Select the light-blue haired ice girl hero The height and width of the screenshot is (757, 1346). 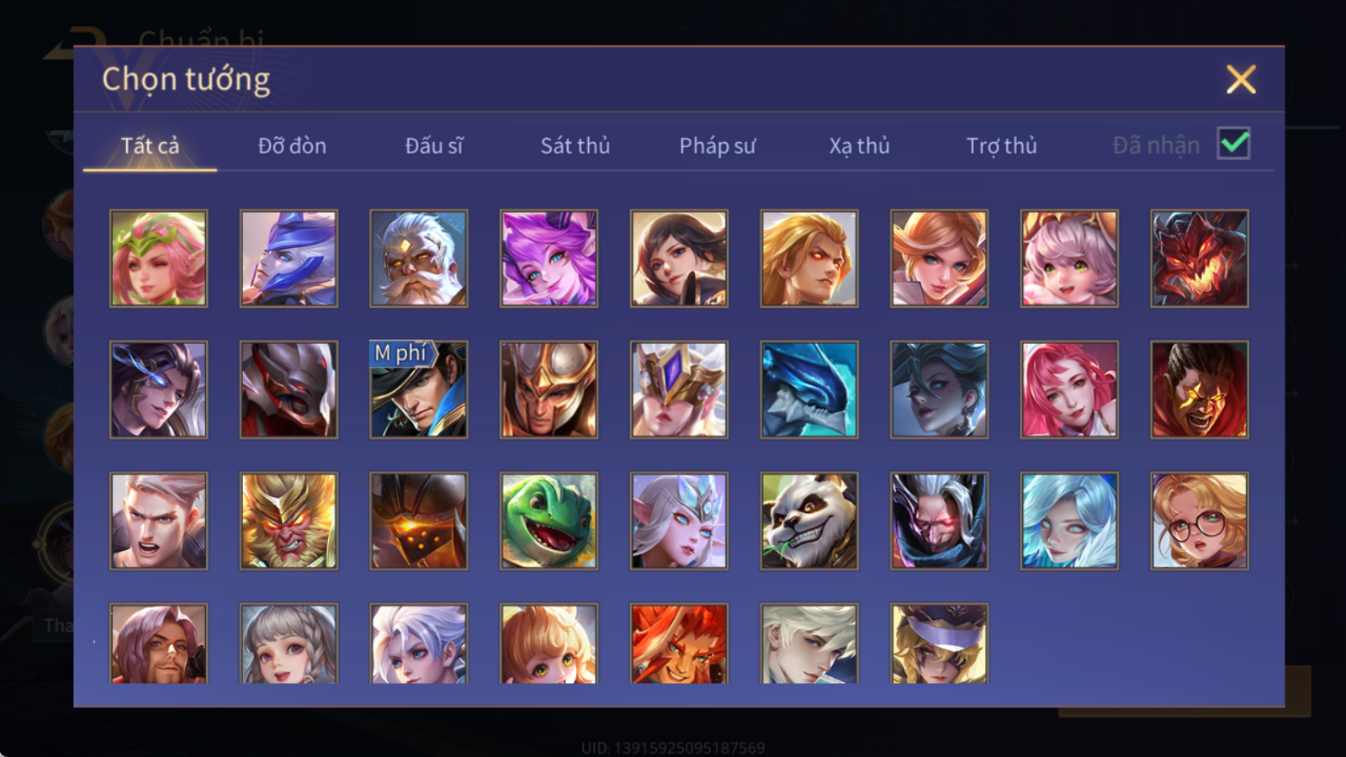(1069, 521)
